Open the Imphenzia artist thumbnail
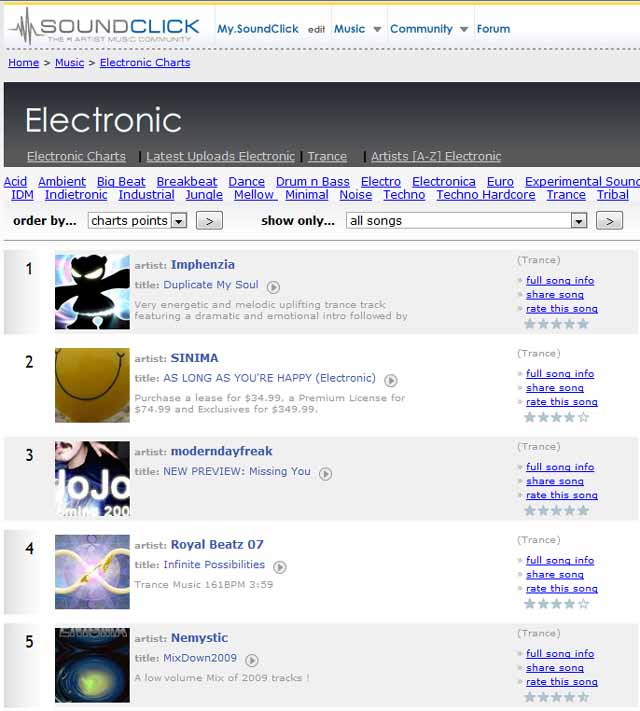The height and width of the screenshot is (711, 640). pyautogui.click(x=92, y=292)
